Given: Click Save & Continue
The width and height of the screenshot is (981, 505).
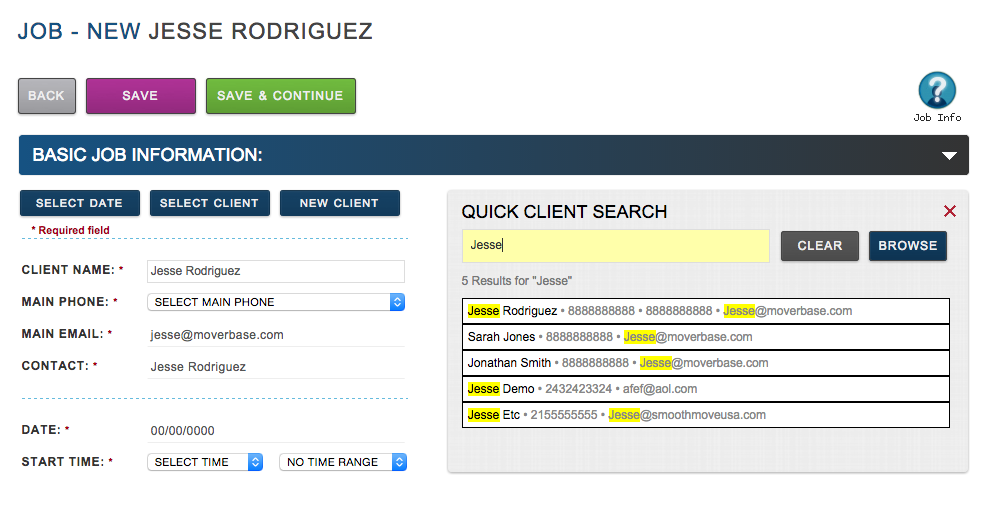Looking at the screenshot, I should [x=280, y=96].
